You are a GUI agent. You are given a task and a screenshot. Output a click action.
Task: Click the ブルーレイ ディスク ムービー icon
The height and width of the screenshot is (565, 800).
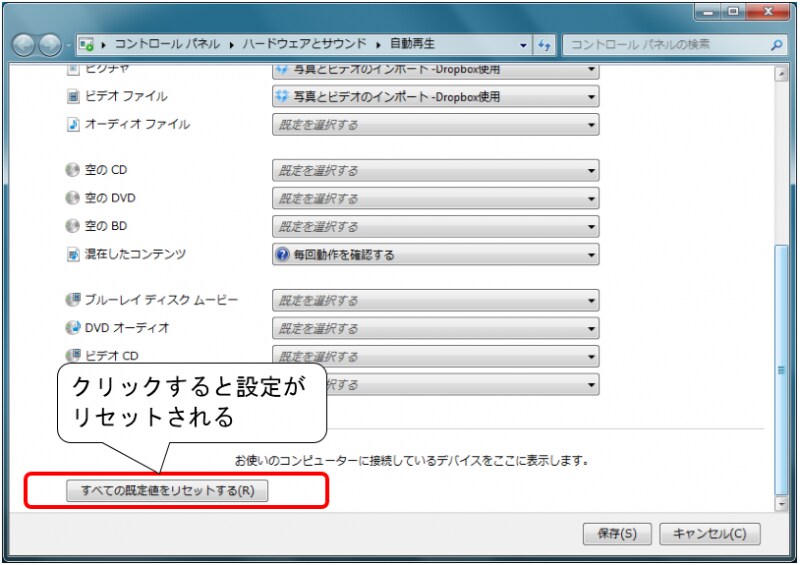[73, 300]
